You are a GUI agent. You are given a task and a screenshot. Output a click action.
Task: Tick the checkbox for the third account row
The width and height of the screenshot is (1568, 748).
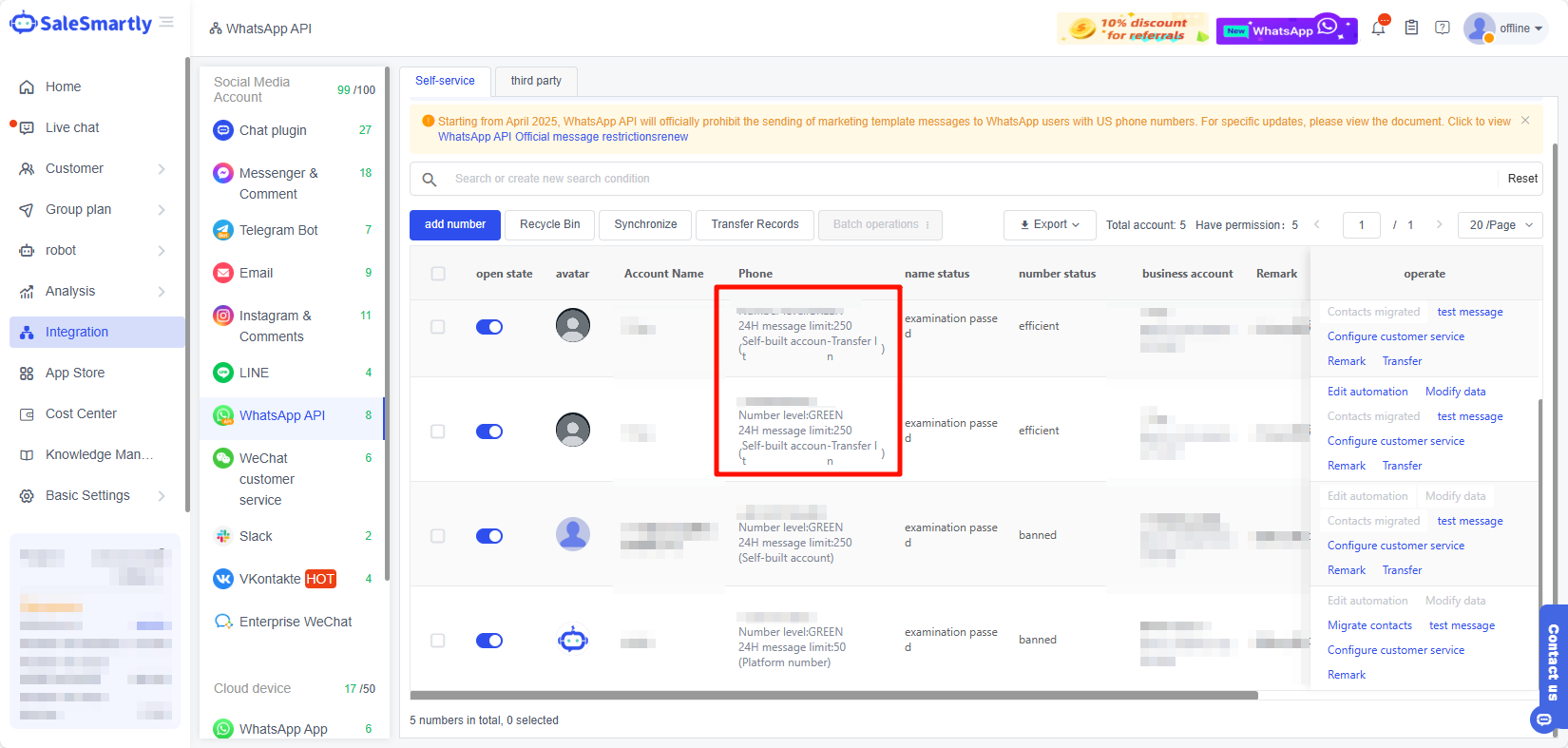click(438, 536)
